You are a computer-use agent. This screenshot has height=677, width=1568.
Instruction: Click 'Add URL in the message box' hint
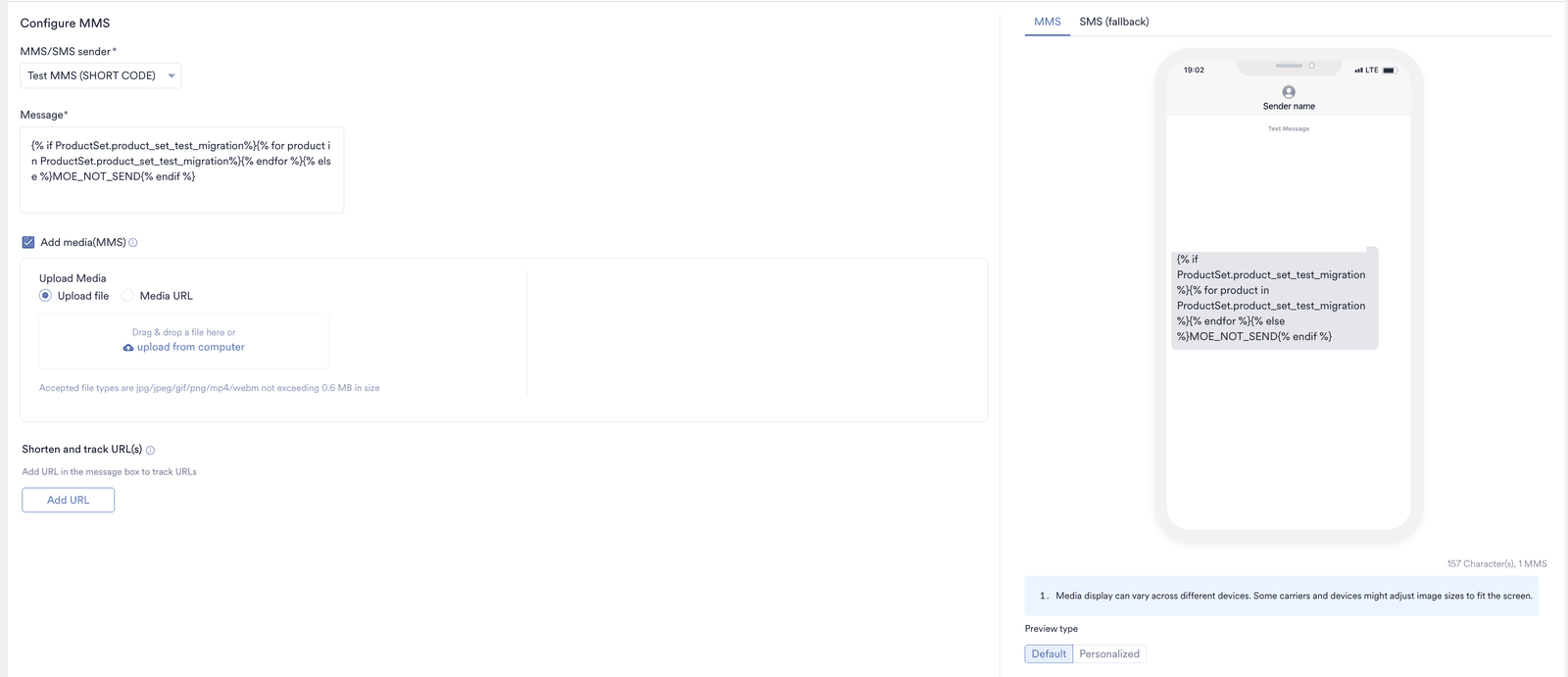click(110, 472)
